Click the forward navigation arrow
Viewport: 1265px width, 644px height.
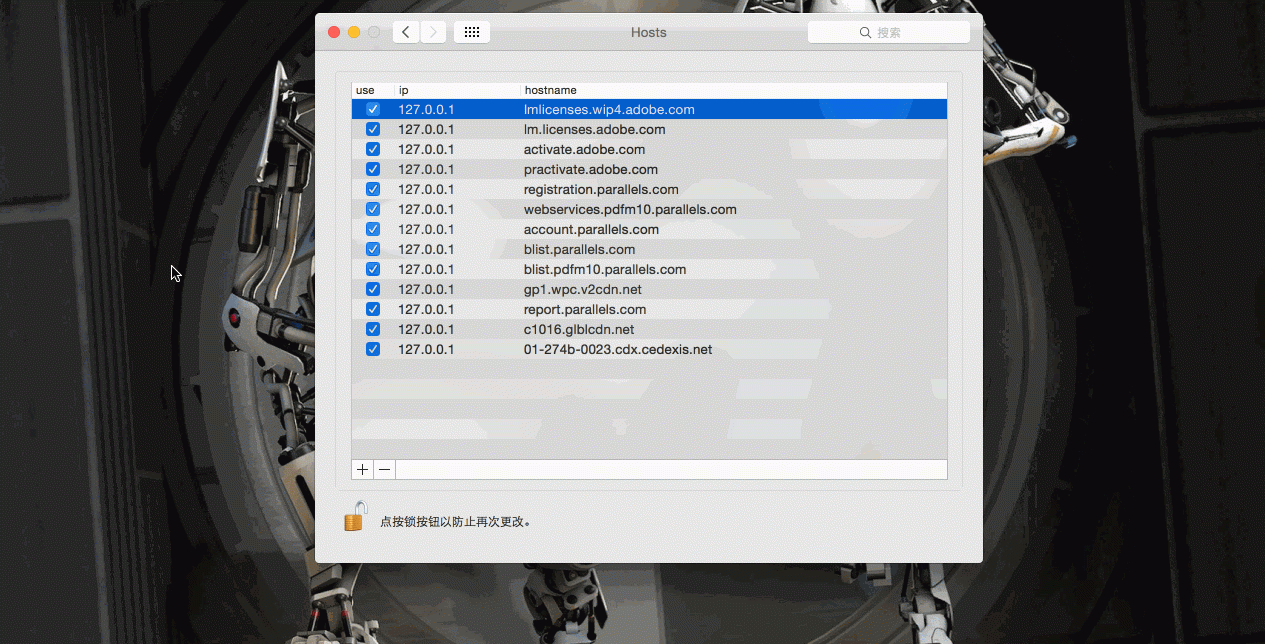coord(432,31)
